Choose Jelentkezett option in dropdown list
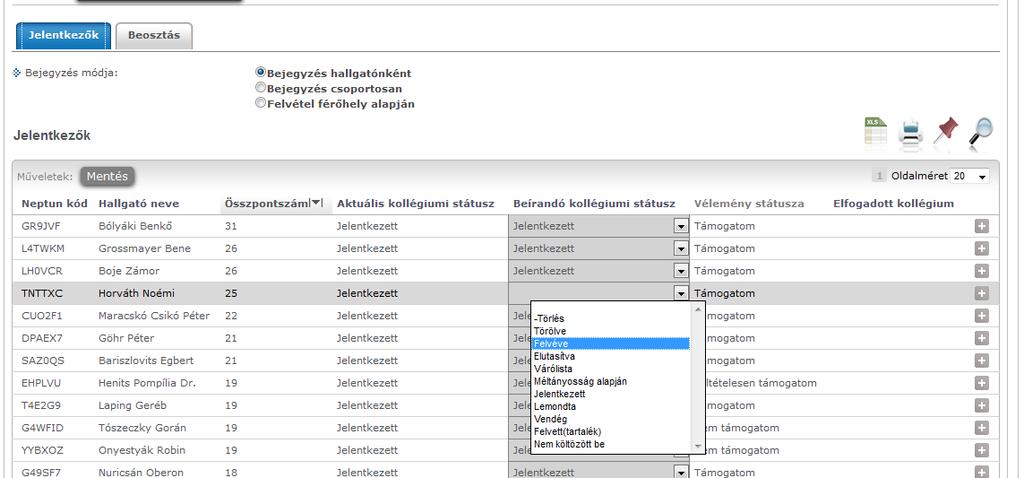The width and height of the screenshot is (1024, 478). pyautogui.click(x=610, y=394)
